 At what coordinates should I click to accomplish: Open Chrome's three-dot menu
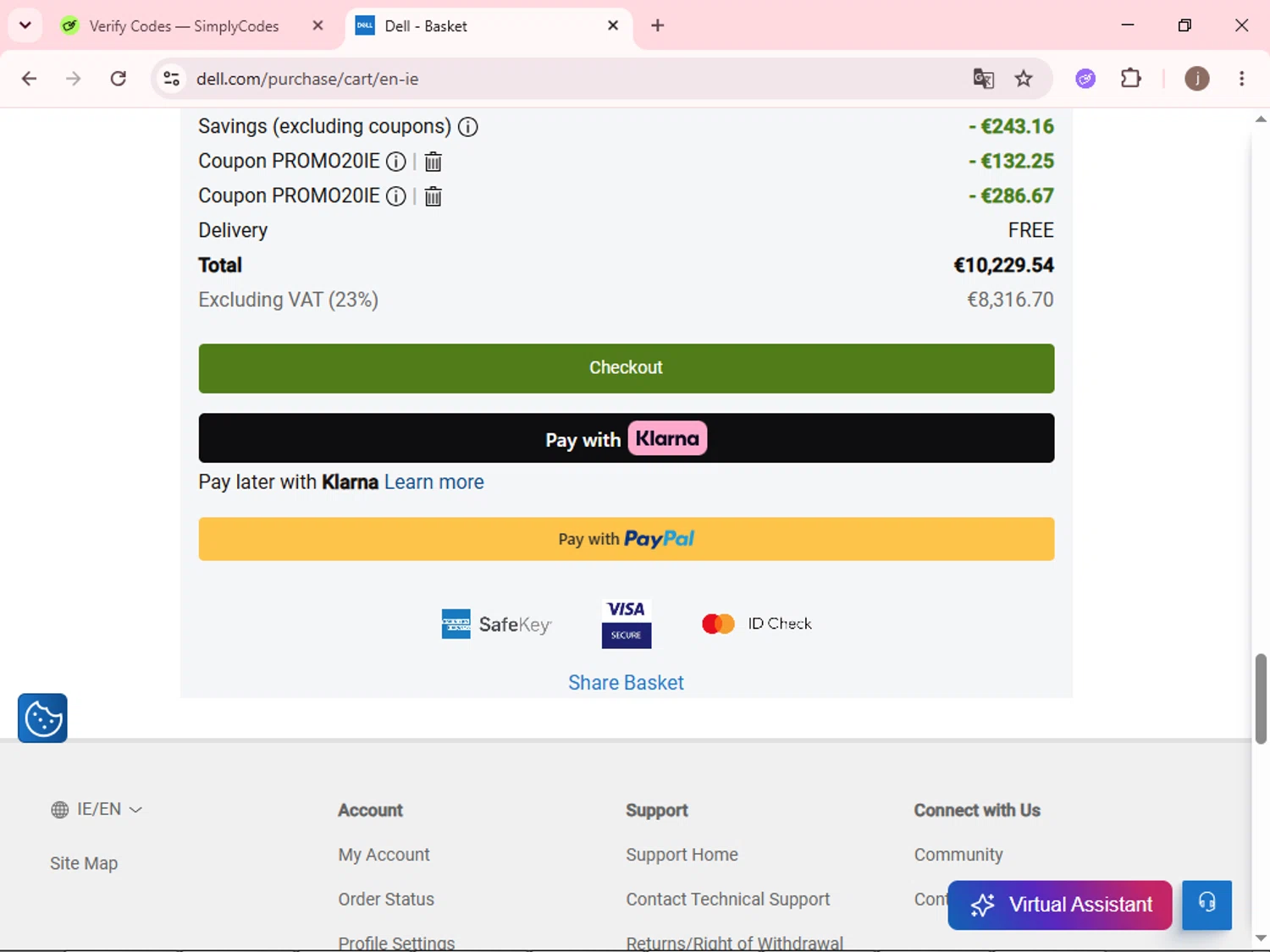1241,79
